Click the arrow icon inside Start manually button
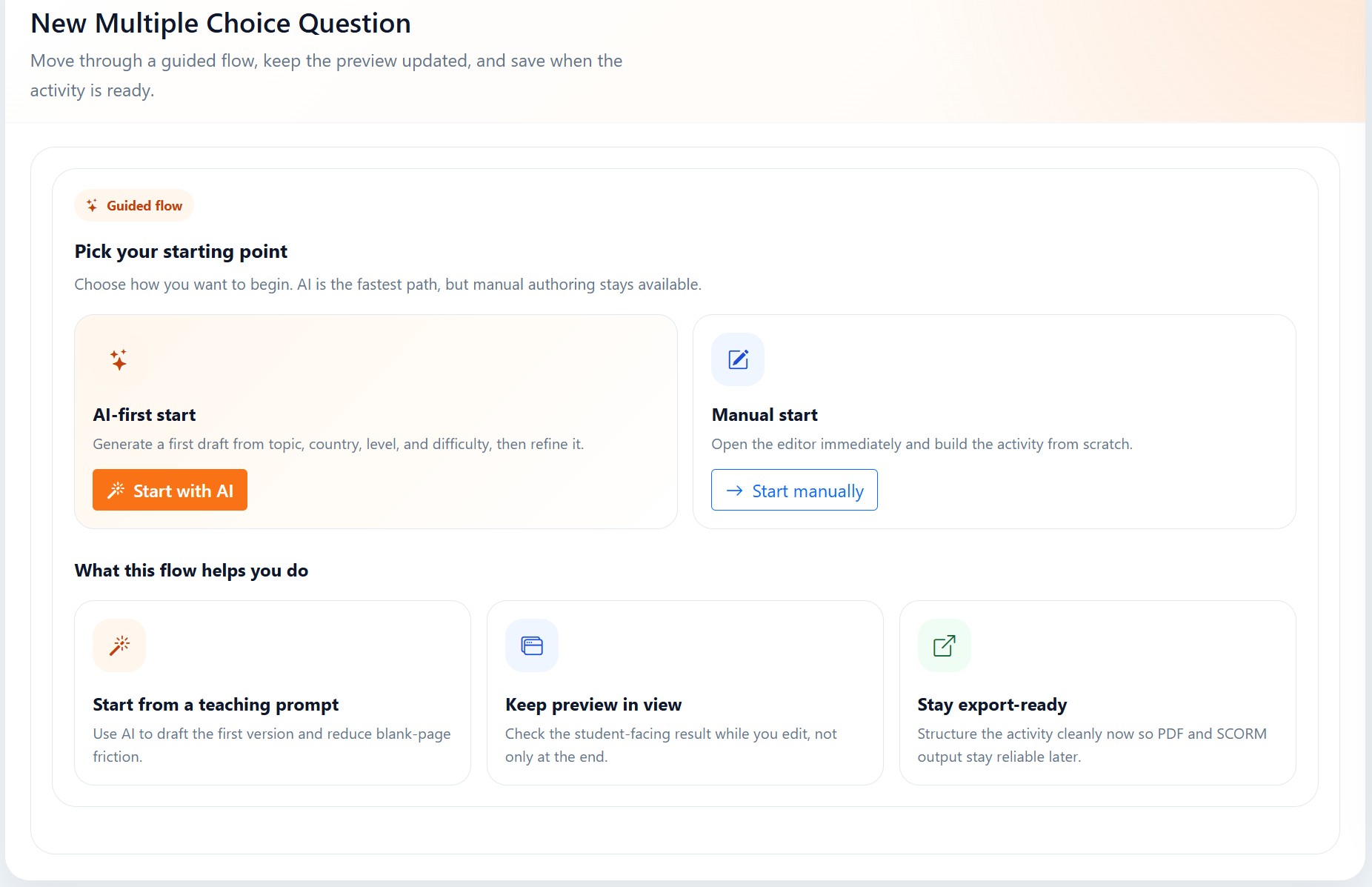Viewport: 1372px width, 887px height. [734, 491]
